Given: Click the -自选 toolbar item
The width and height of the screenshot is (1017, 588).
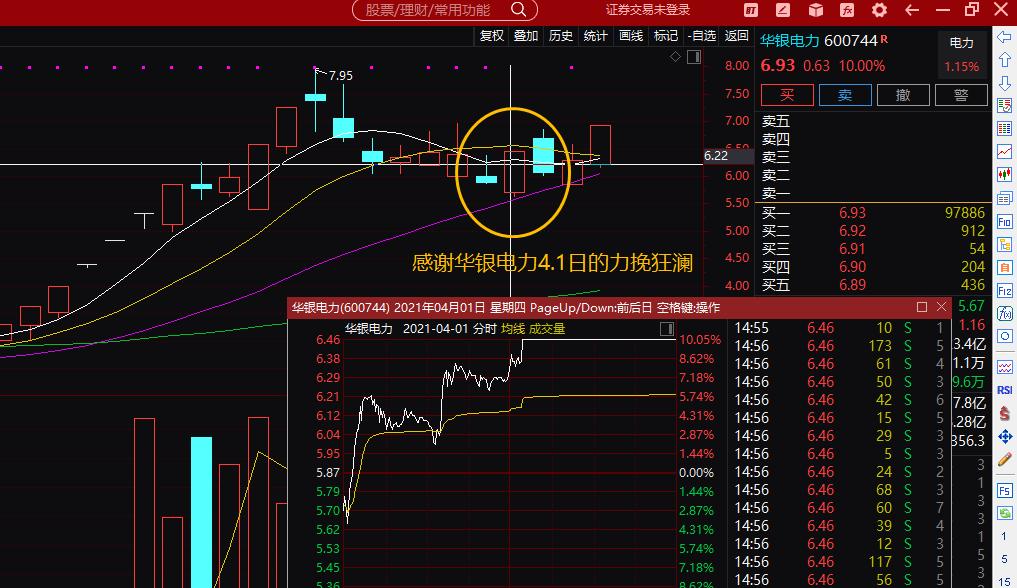Looking at the screenshot, I should (702, 36).
